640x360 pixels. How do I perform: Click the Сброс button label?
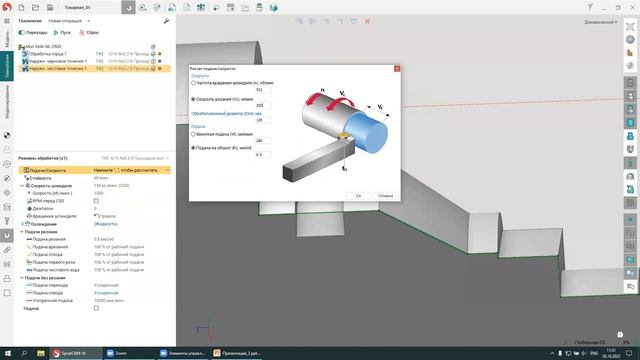coord(93,32)
